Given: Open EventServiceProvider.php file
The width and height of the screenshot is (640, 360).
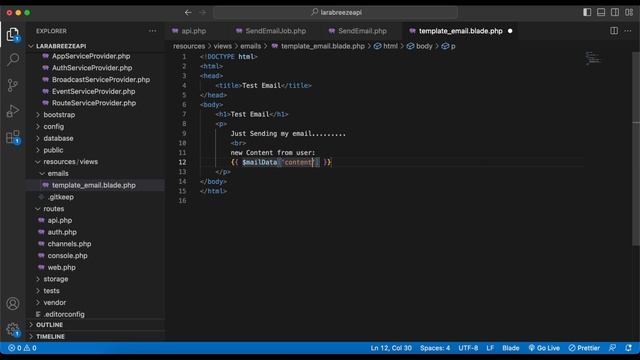Looking at the screenshot, I should pos(93,91).
